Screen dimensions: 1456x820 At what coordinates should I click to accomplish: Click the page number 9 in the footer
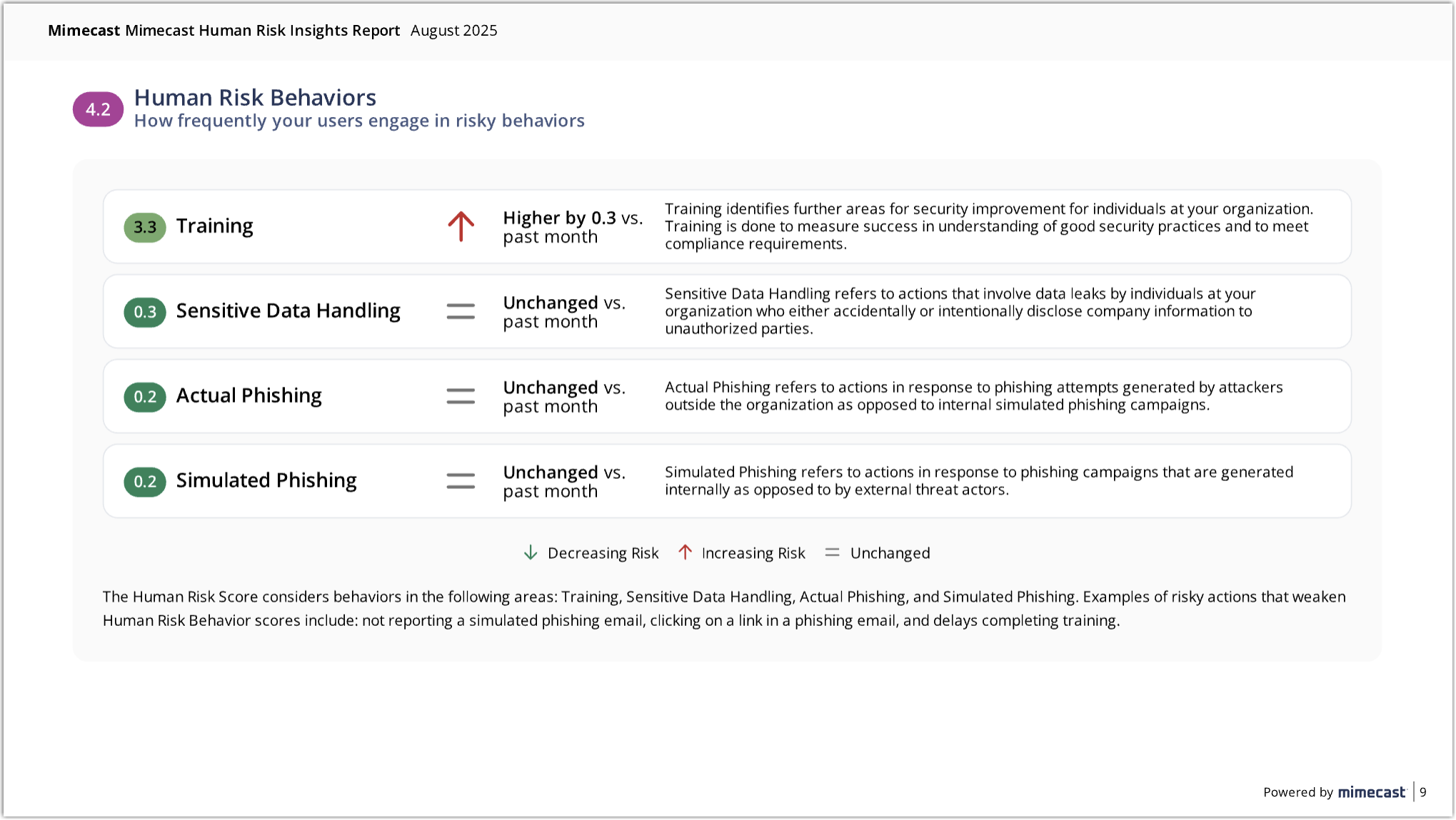pos(1423,792)
